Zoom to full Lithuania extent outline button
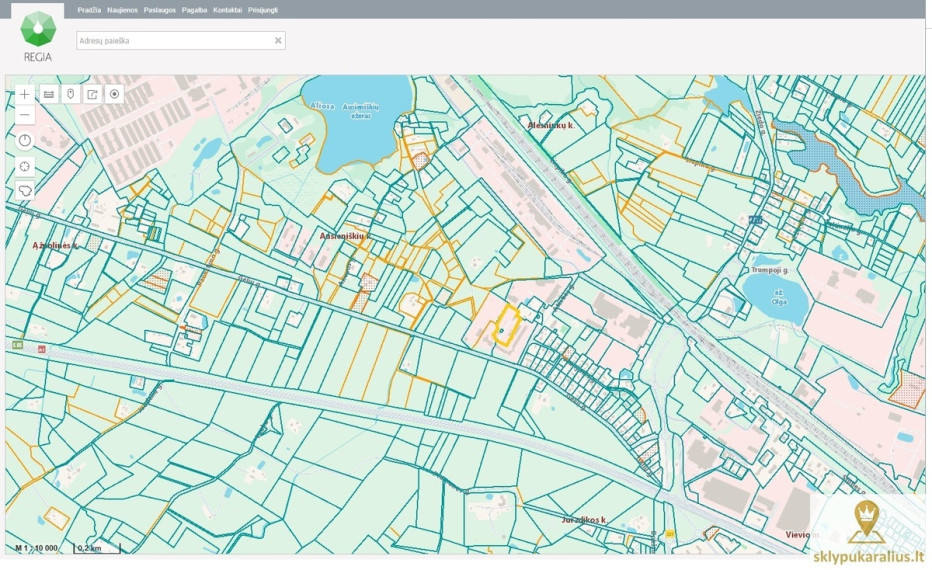The width and height of the screenshot is (932, 570). tap(24, 191)
